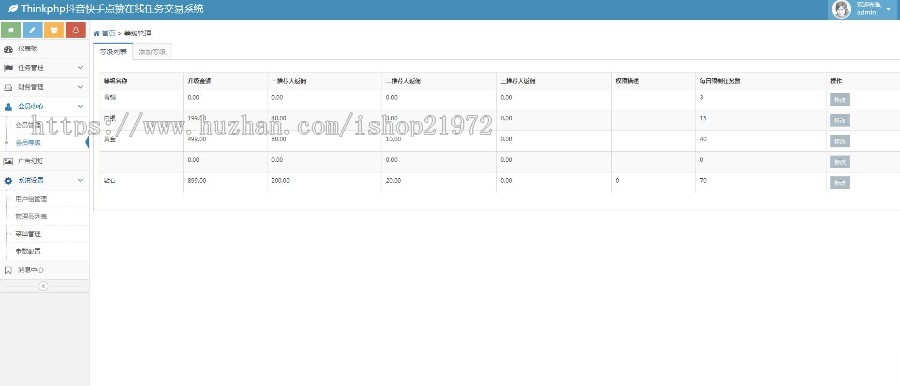The height and width of the screenshot is (386, 900).
Task: Click the daily limit value 70
Action: (x=703, y=180)
